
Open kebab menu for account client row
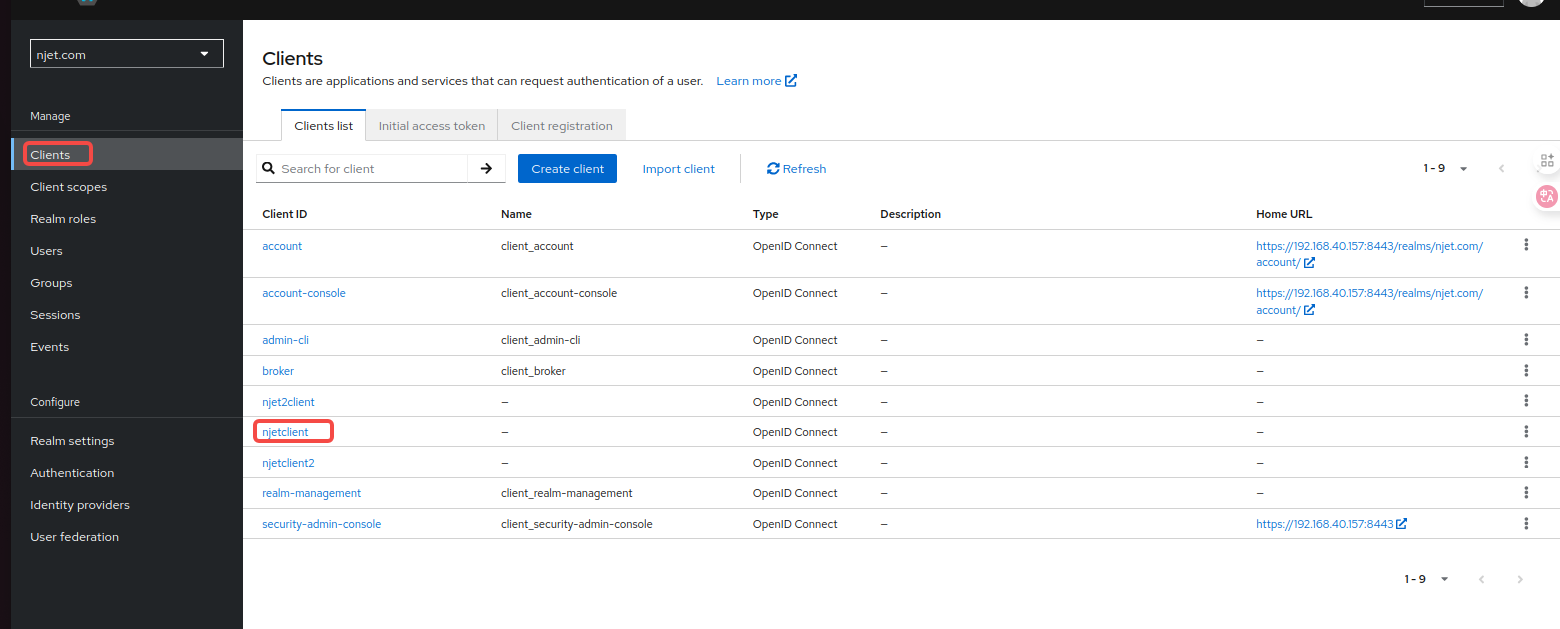[x=1526, y=245]
